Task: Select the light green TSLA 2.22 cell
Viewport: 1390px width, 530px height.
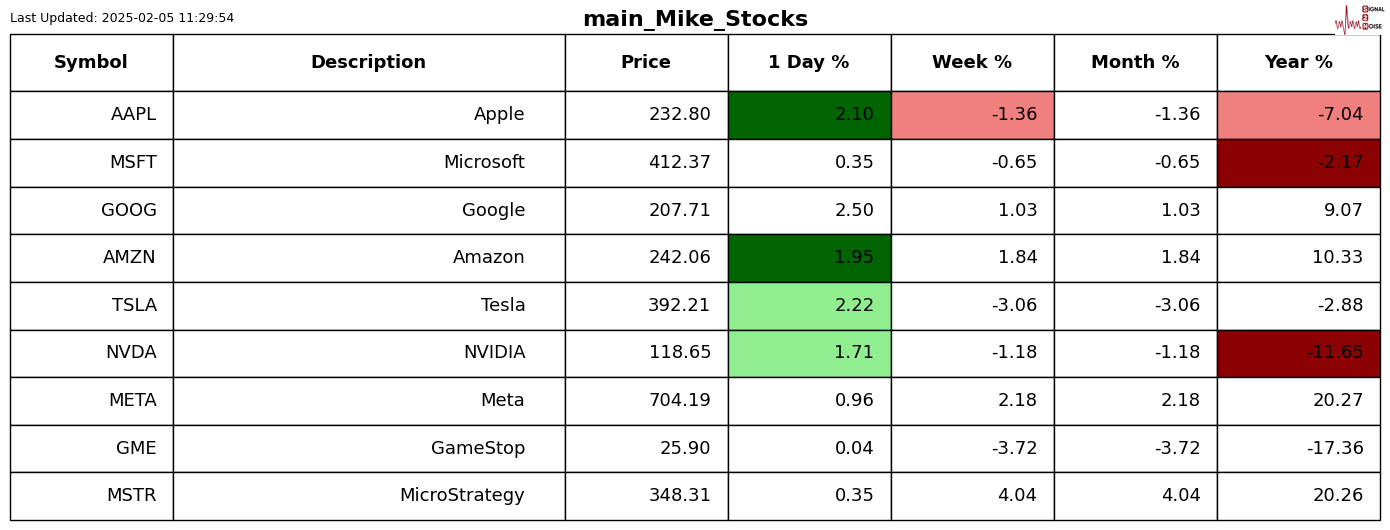Action: (809, 306)
